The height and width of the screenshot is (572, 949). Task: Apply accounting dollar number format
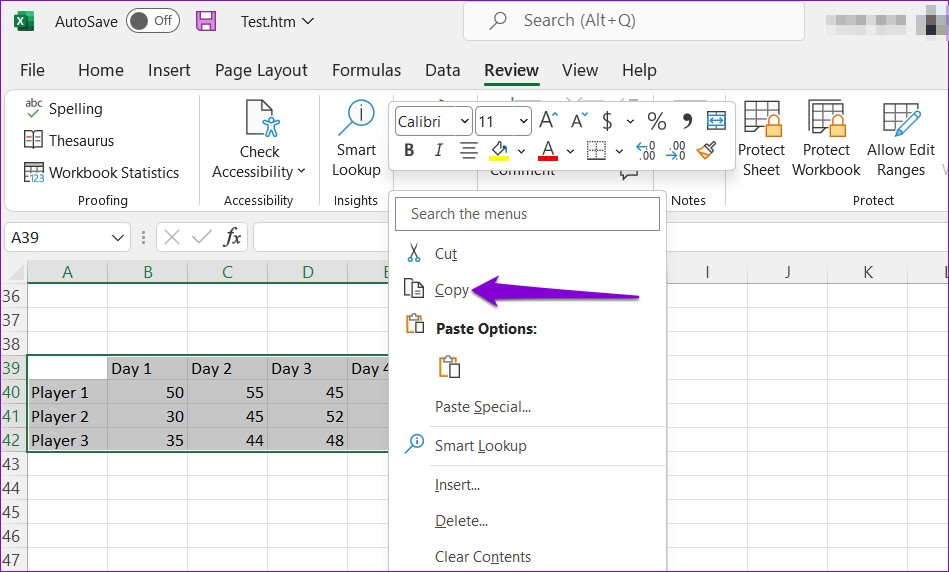pos(607,121)
